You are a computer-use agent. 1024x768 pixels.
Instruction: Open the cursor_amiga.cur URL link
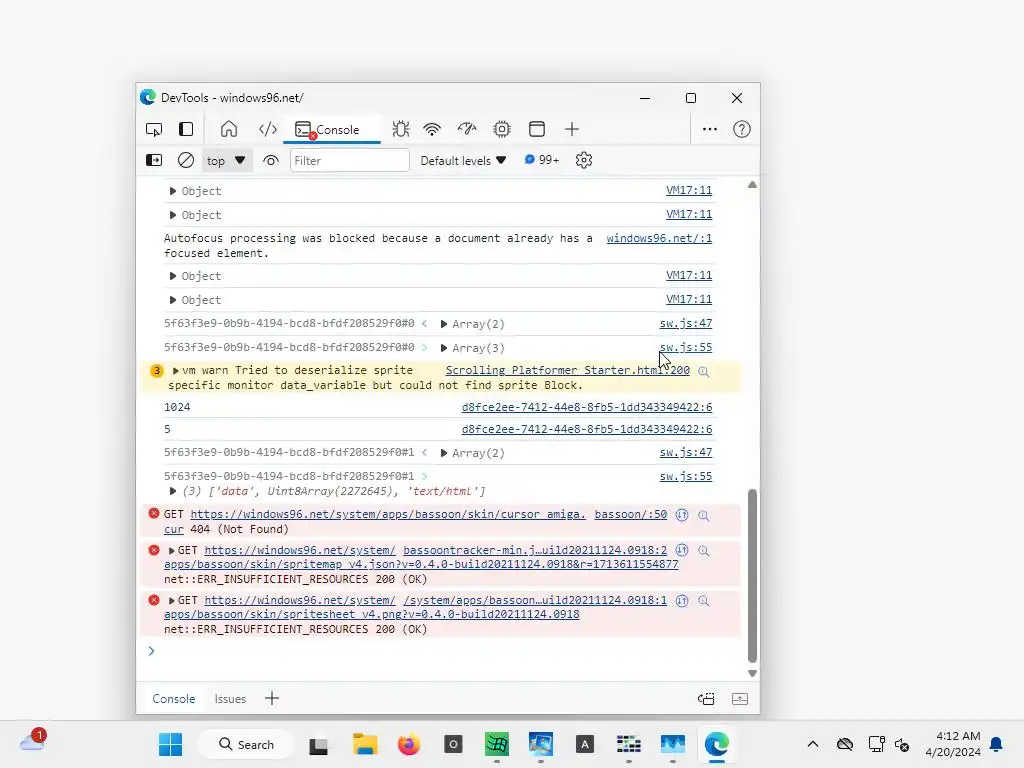pos(388,515)
